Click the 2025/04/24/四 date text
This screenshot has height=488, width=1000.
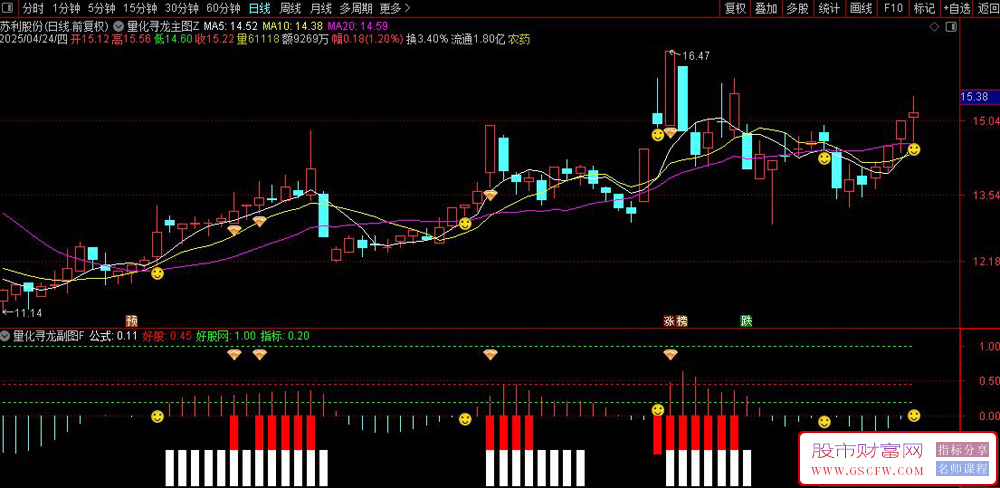pos(34,40)
